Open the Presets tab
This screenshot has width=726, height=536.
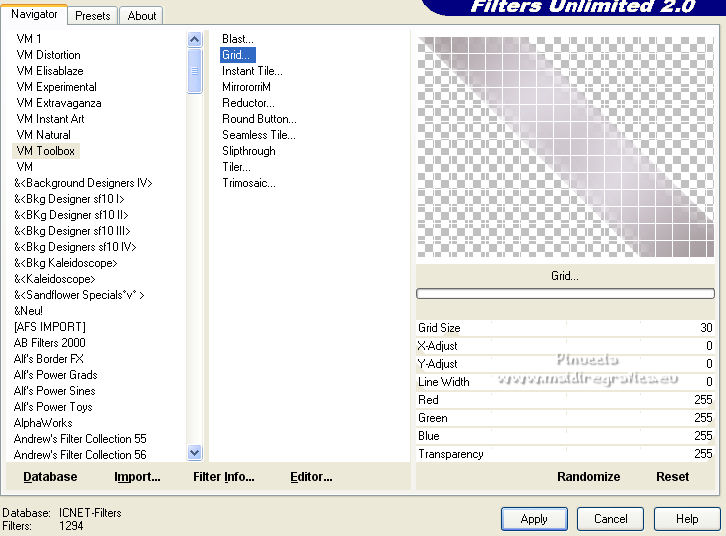click(93, 16)
